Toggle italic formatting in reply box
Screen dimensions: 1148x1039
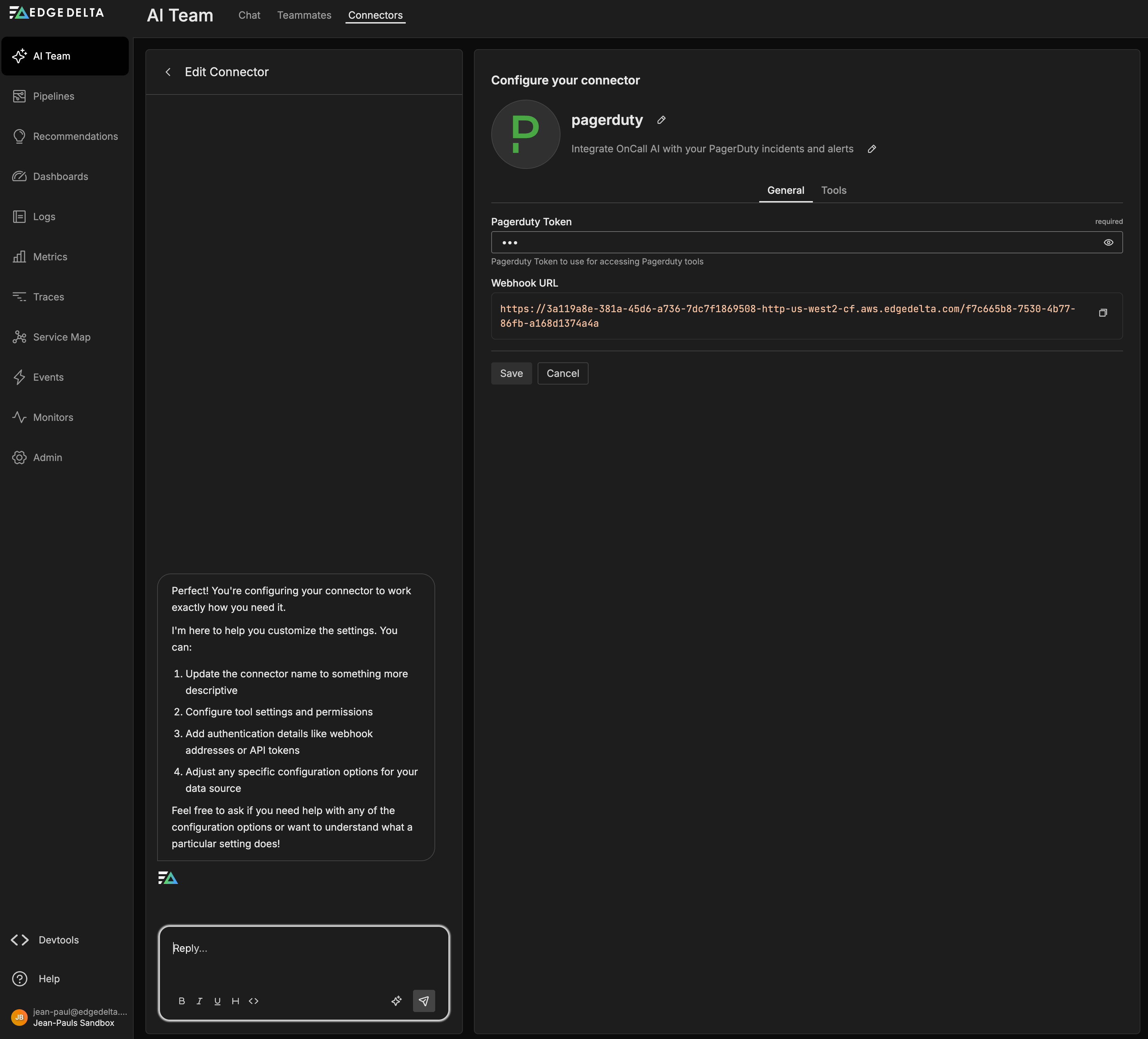[x=199, y=1001]
